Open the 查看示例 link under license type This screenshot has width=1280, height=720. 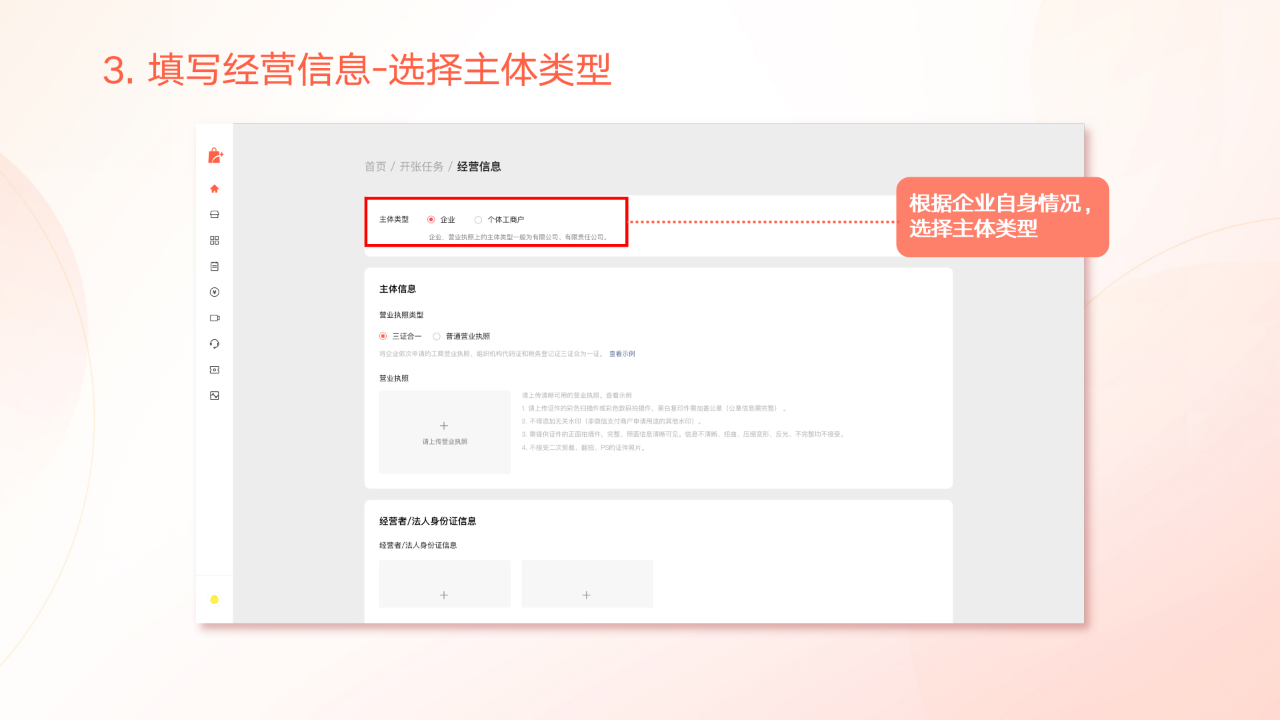(x=622, y=353)
